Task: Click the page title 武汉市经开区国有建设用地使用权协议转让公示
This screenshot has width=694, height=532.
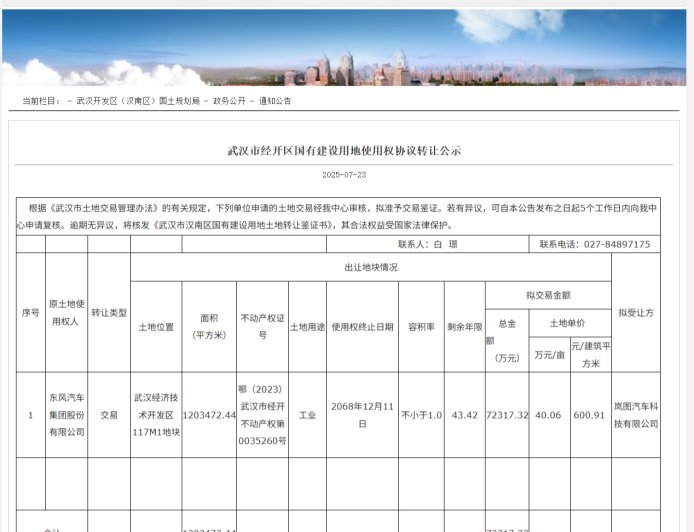Action: [x=344, y=150]
